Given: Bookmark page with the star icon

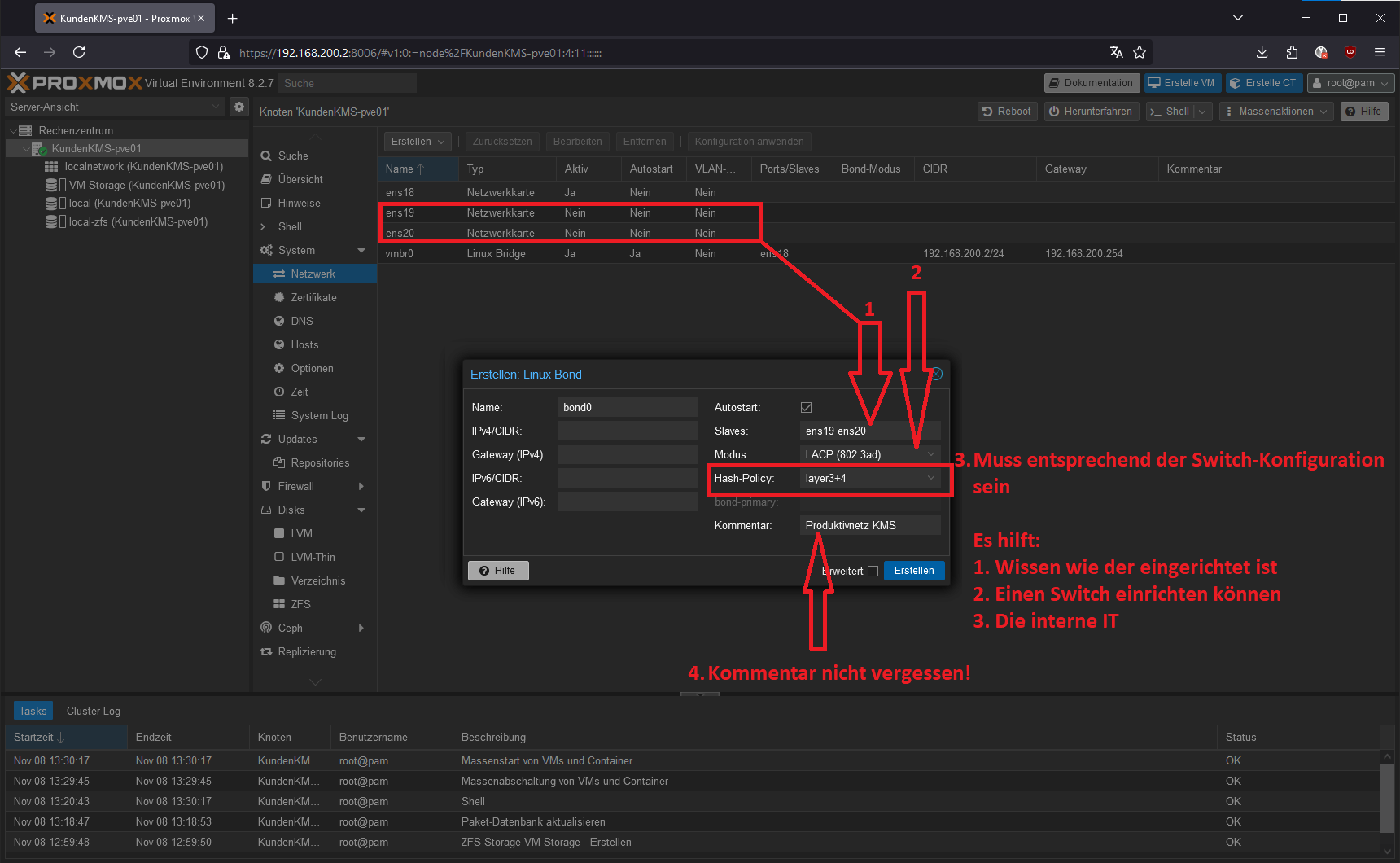Looking at the screenshot, I should pos(1140,52).
